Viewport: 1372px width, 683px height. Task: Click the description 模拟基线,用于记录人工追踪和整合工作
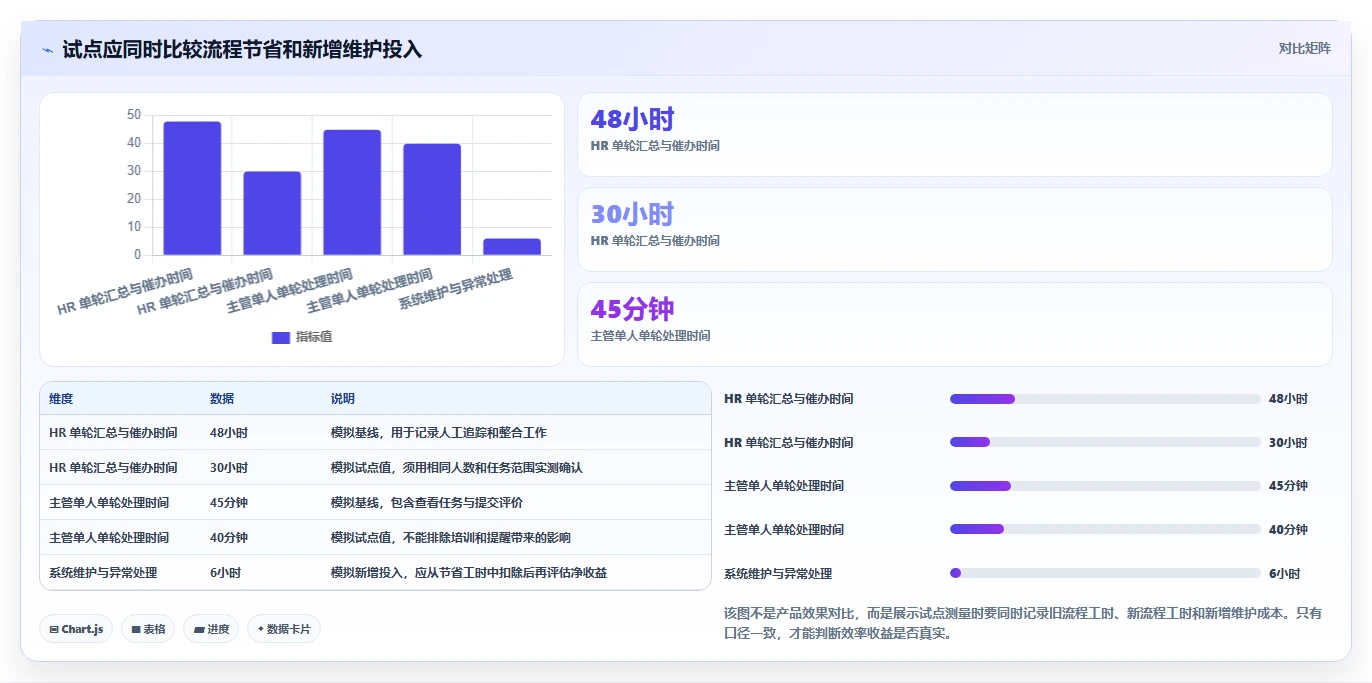pos(439,433)
